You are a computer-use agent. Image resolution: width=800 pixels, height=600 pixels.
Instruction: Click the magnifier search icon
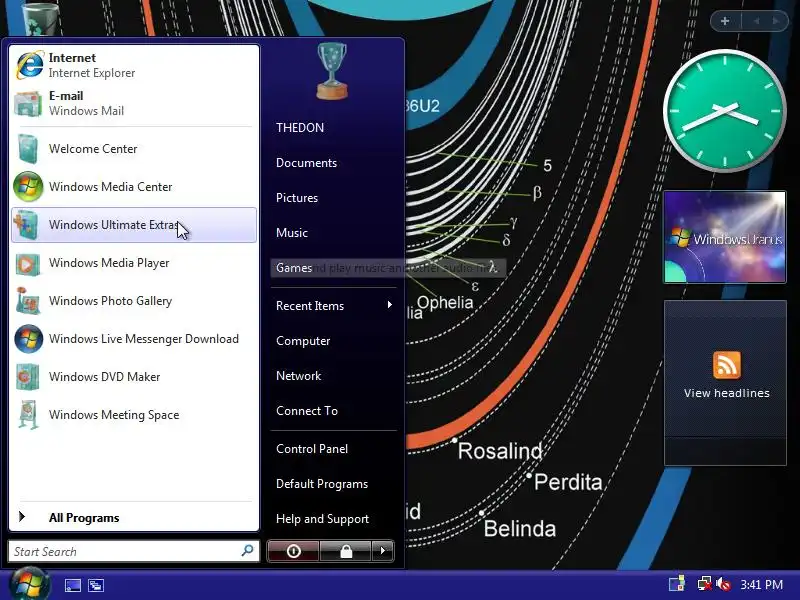247,551
